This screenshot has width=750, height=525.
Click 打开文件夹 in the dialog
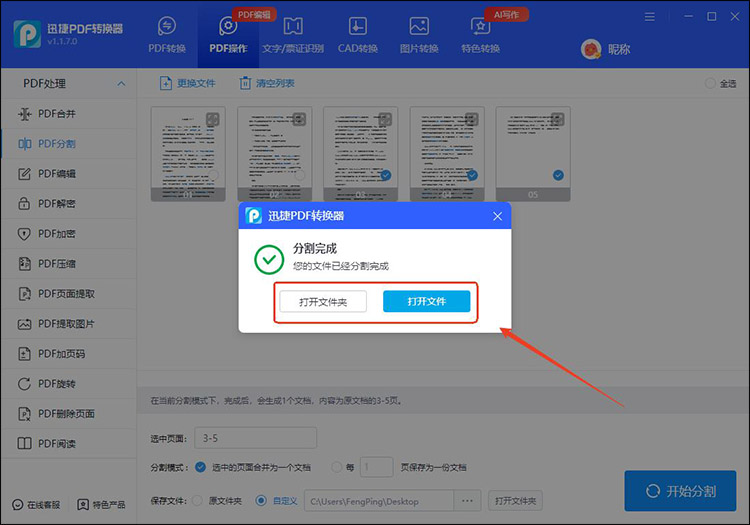pos(323,302)
